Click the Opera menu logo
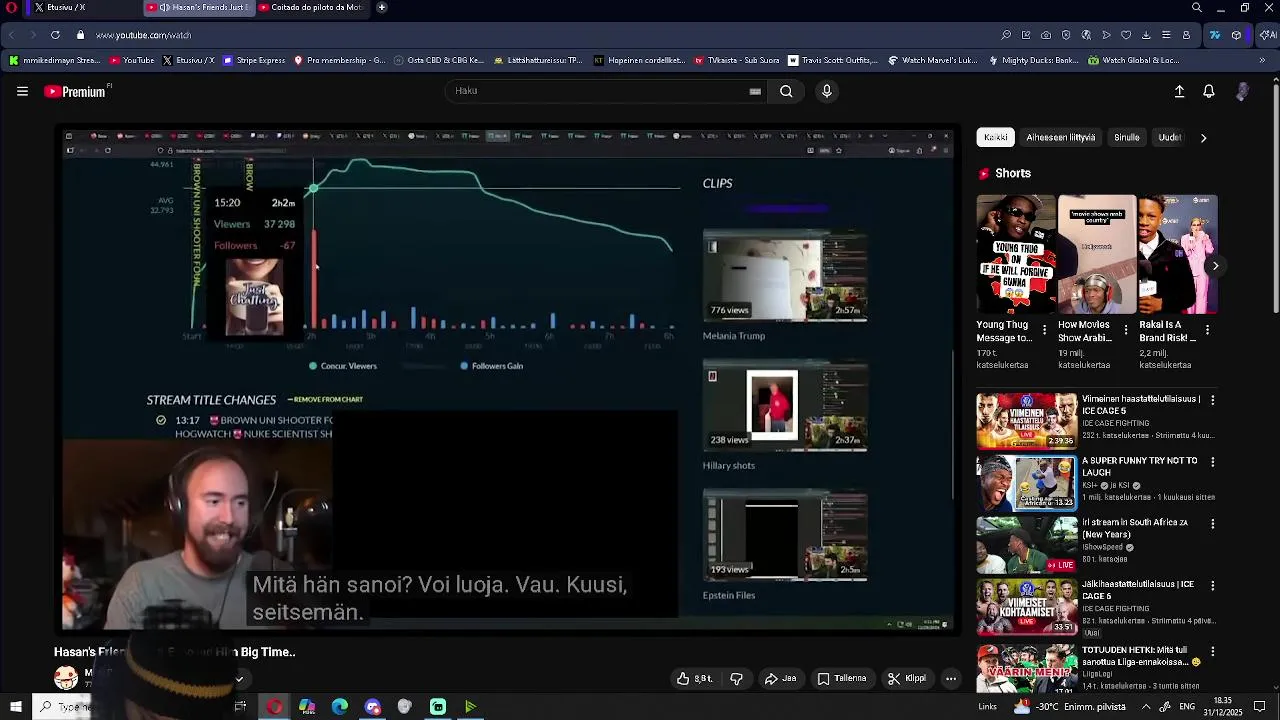 [12, 7]
